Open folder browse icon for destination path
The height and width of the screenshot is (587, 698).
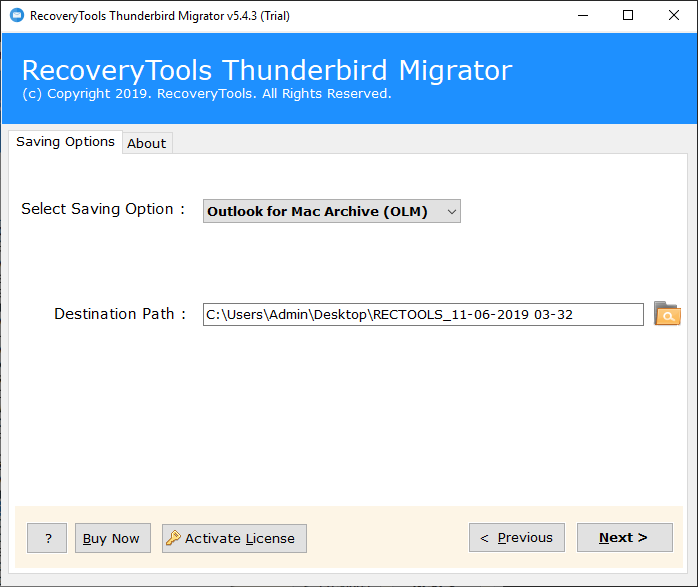pyautogui.click(x=667, y=314)
